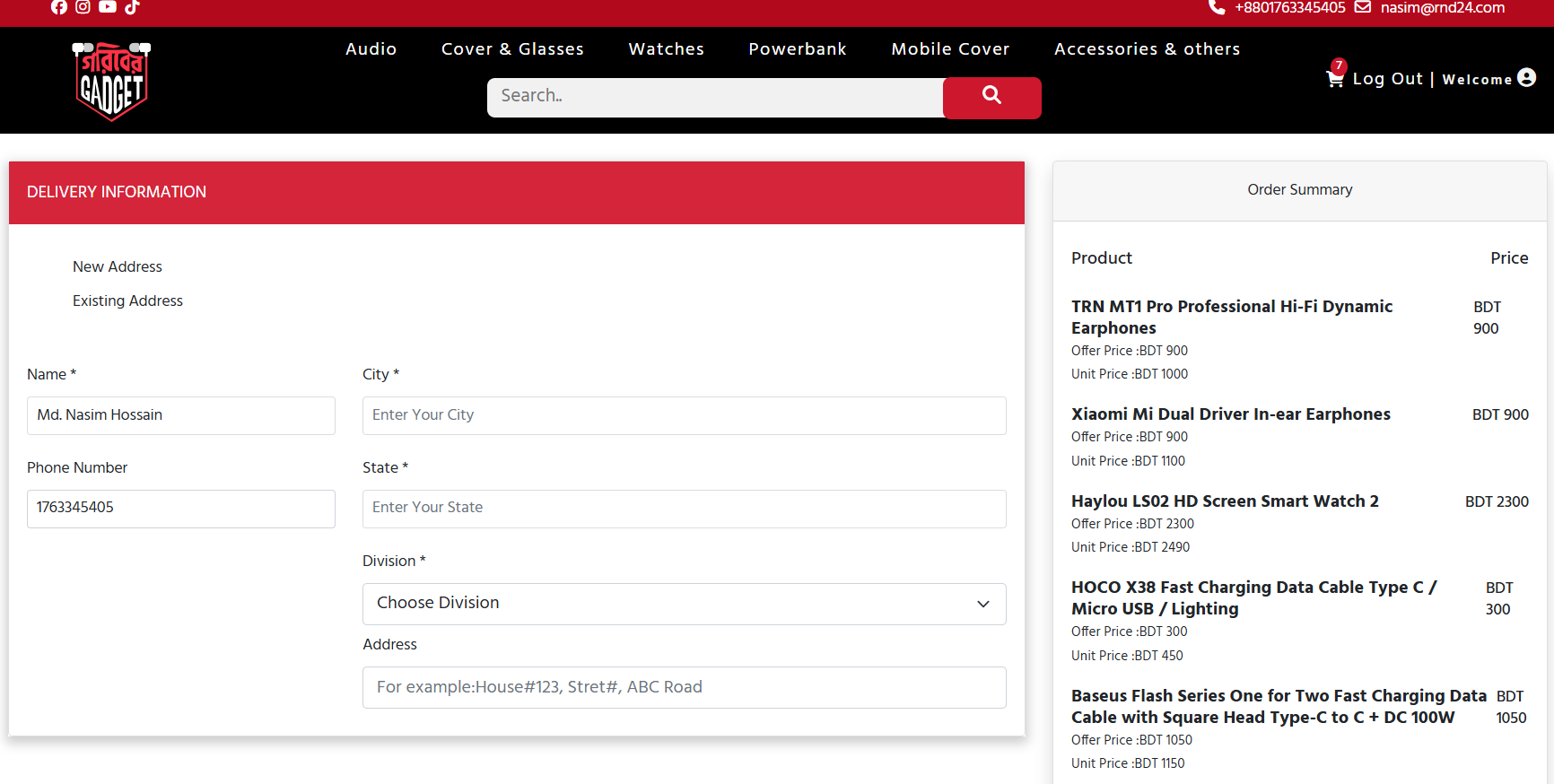Open the user profile avatar icon
The width and height of the screenshot is (1554, 784).
(1526, 78)
